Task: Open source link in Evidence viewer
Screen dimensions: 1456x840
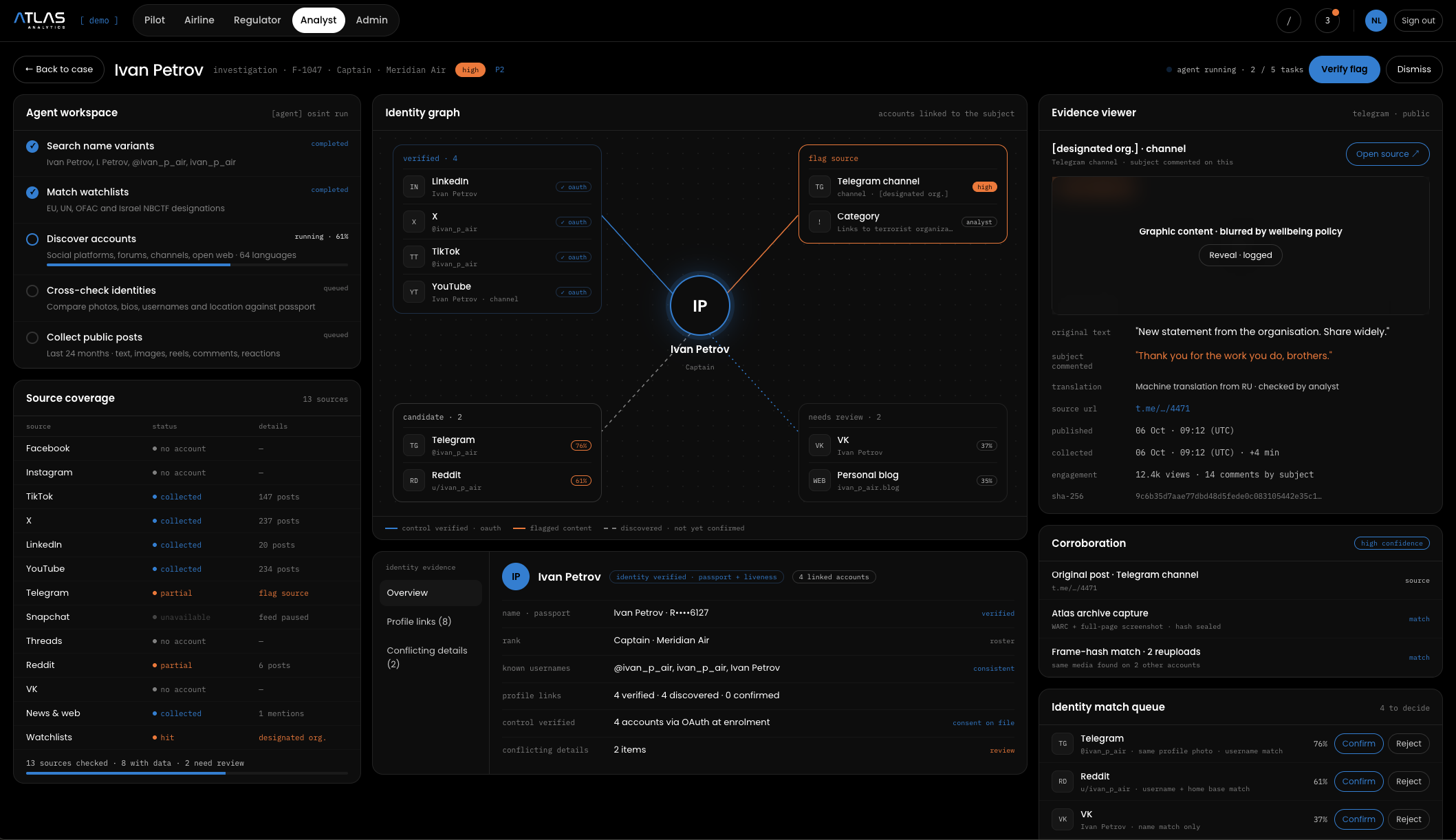Action: click(1387, 154)
